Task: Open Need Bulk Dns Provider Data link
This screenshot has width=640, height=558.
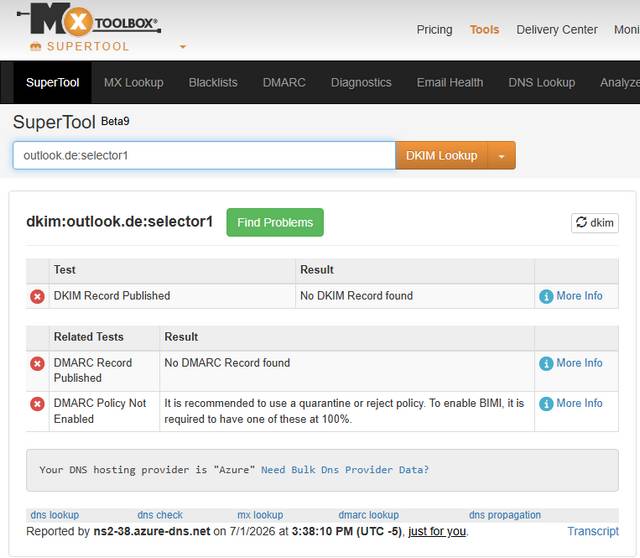Action: click(345, 470)
